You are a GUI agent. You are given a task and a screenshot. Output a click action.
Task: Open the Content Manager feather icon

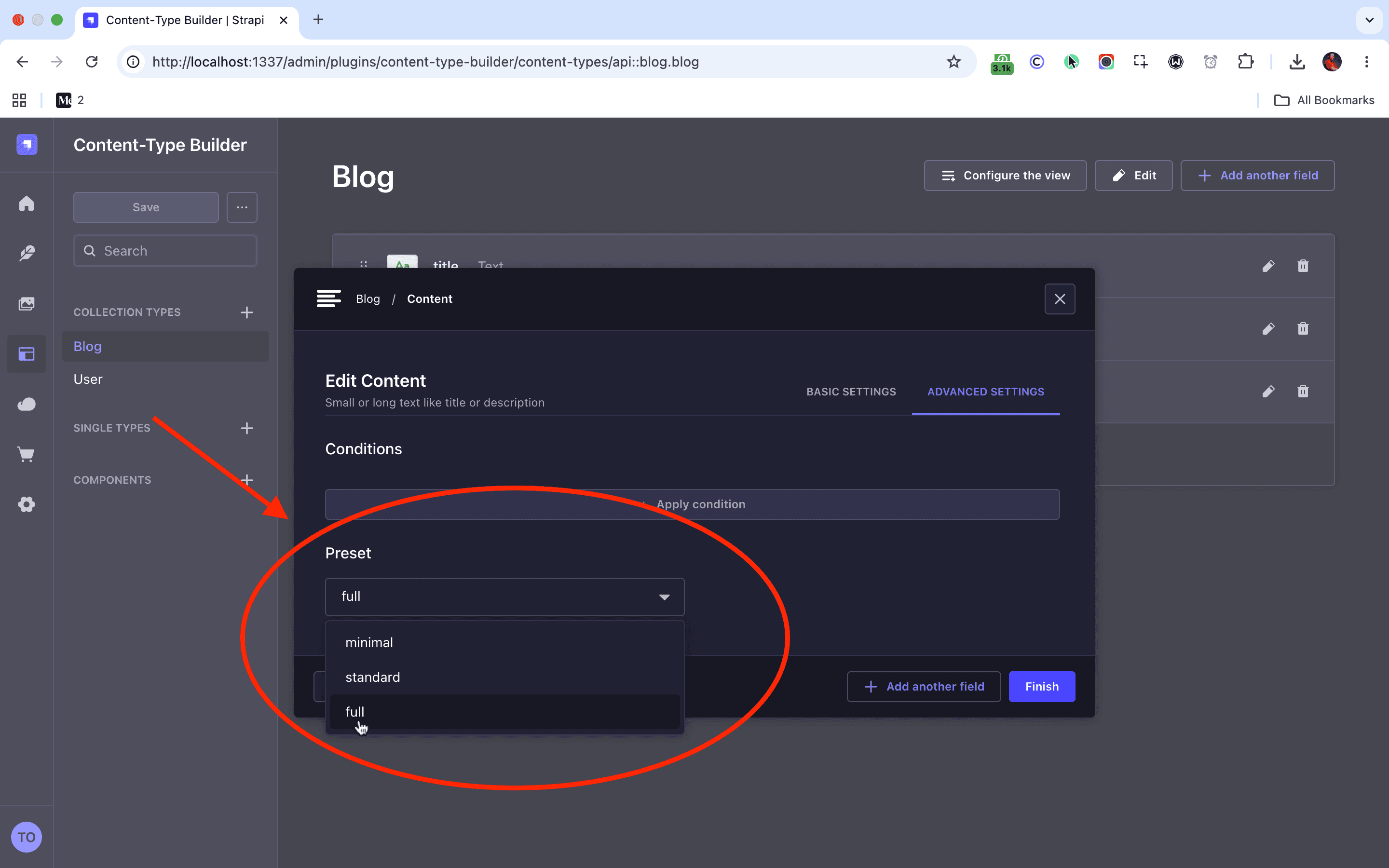click(27, 253)
